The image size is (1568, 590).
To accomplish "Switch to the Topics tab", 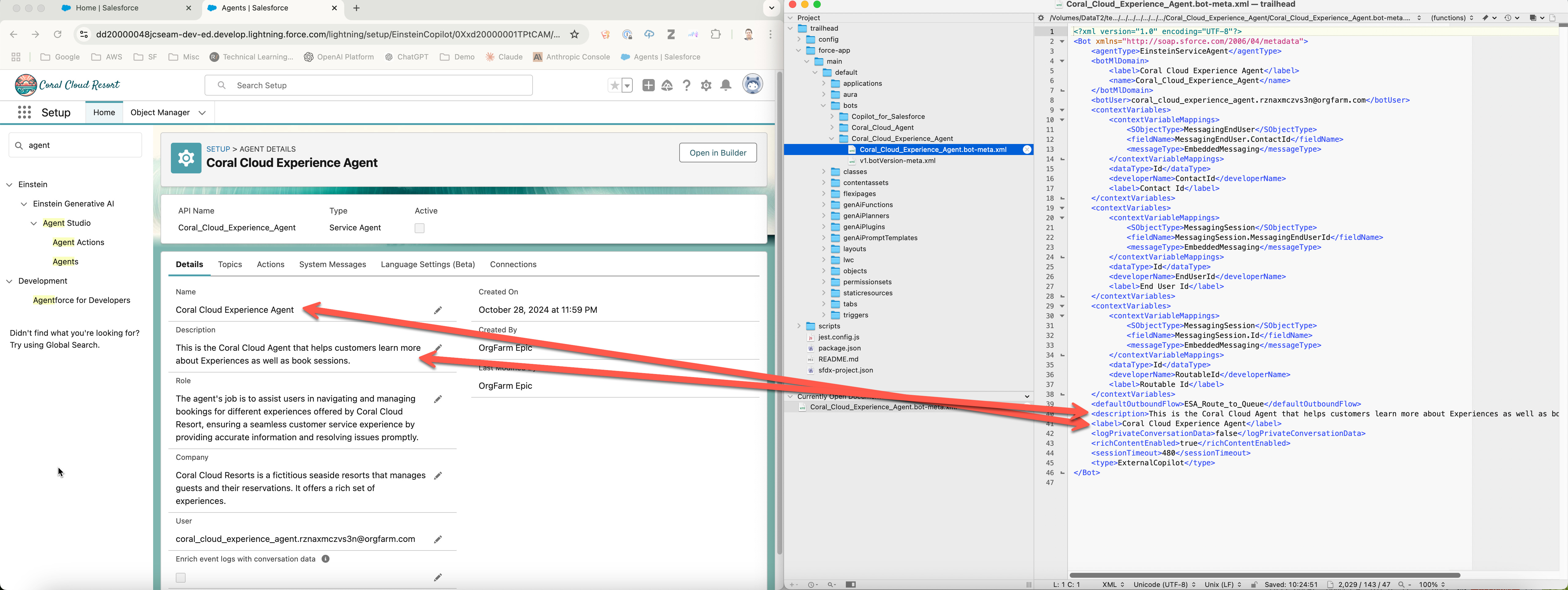I will pos(230,264).
